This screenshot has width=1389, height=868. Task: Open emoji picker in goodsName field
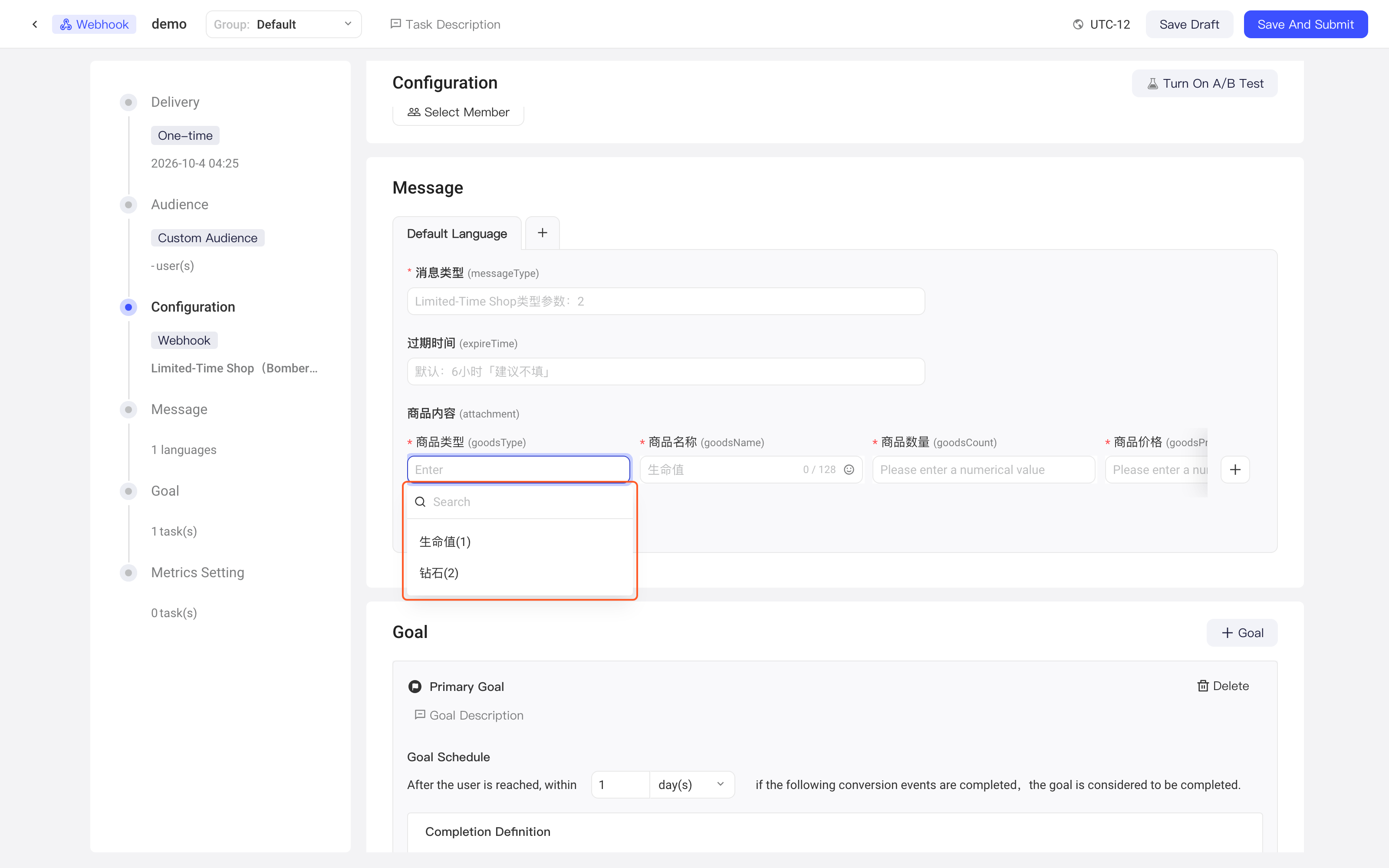tap(849, 470)
